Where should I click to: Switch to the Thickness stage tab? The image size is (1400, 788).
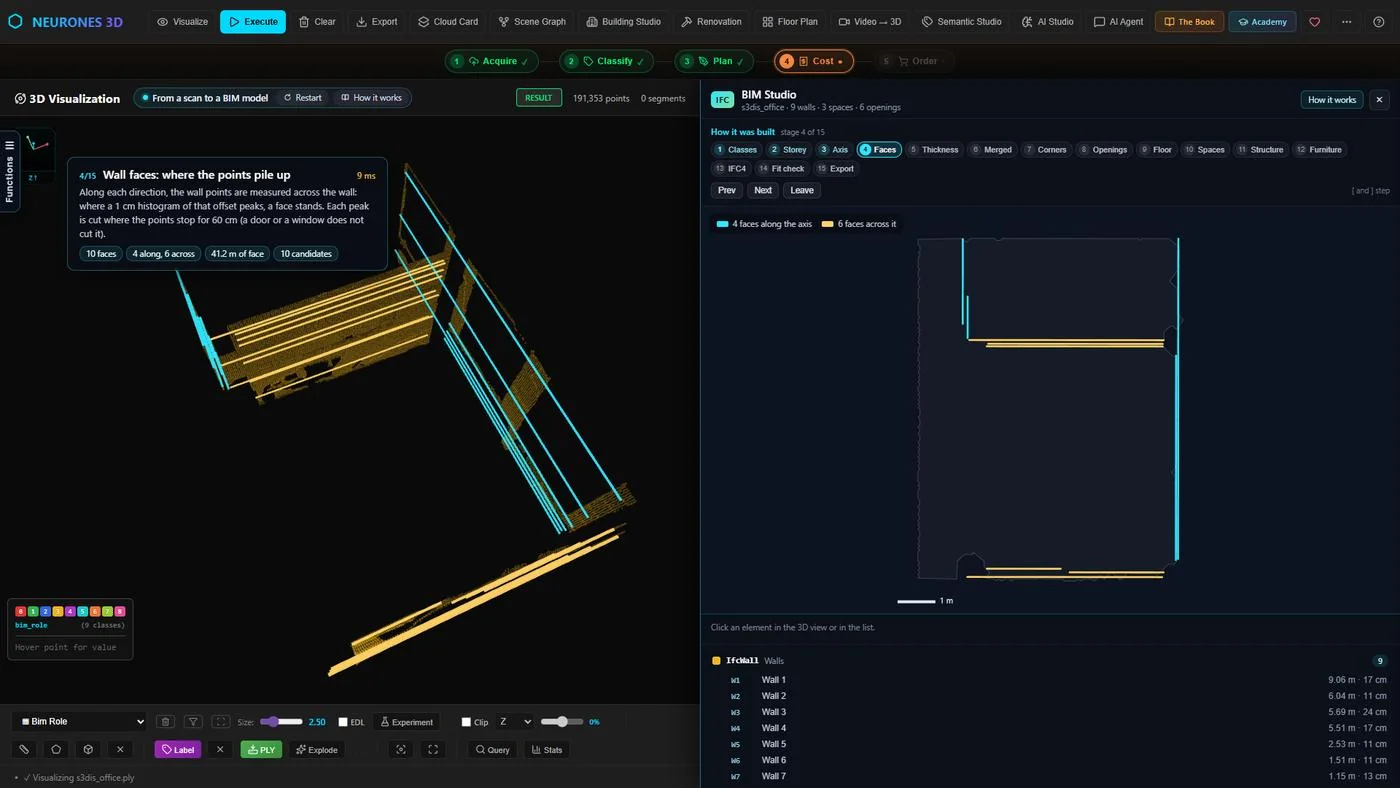pyautogui.click(x=933, y=150)
